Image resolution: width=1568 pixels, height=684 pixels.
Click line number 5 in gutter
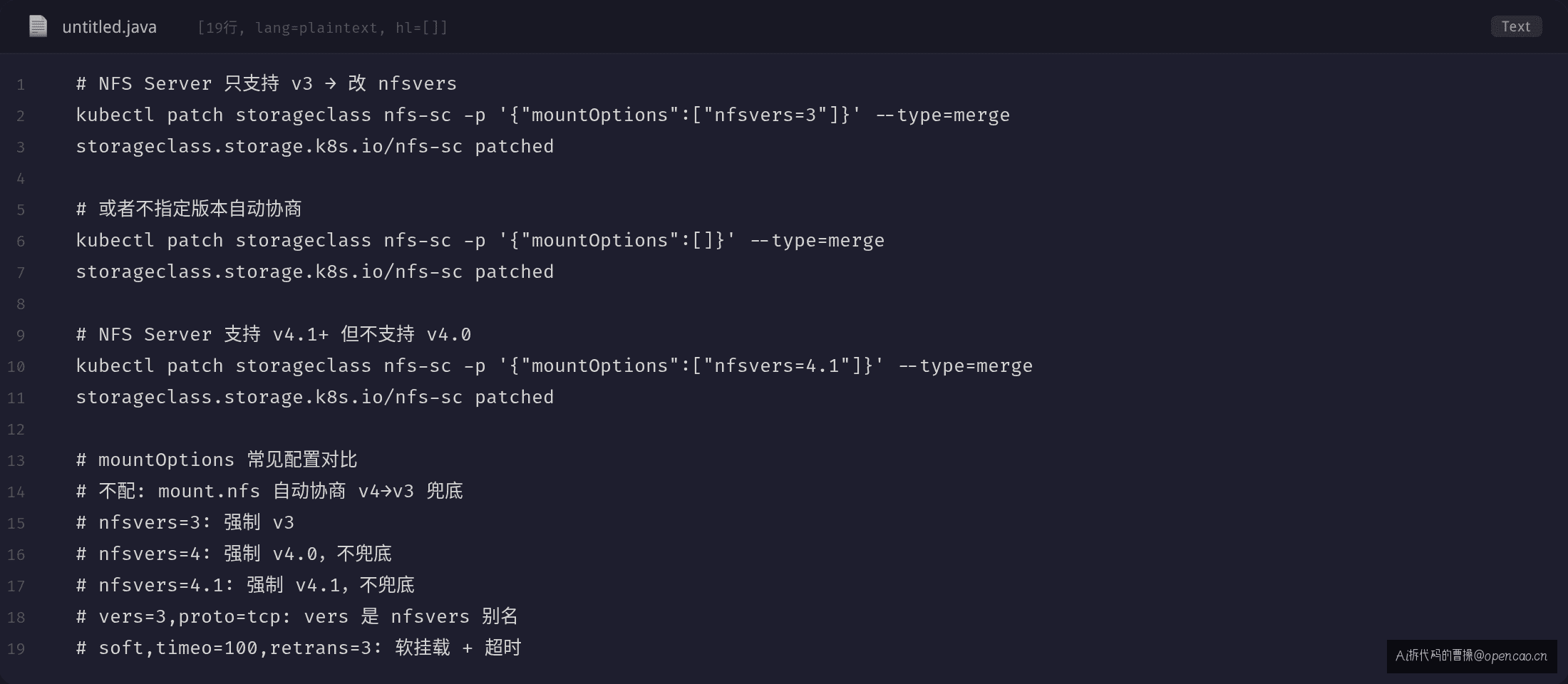click(x=21, y=210)
